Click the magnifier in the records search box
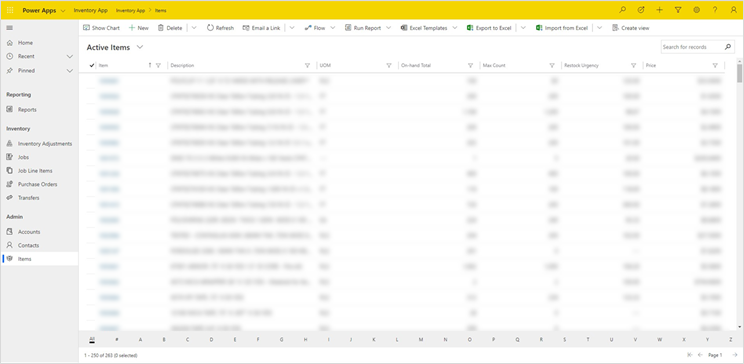Viewport: 744px width, 364px height. (727, 47)
